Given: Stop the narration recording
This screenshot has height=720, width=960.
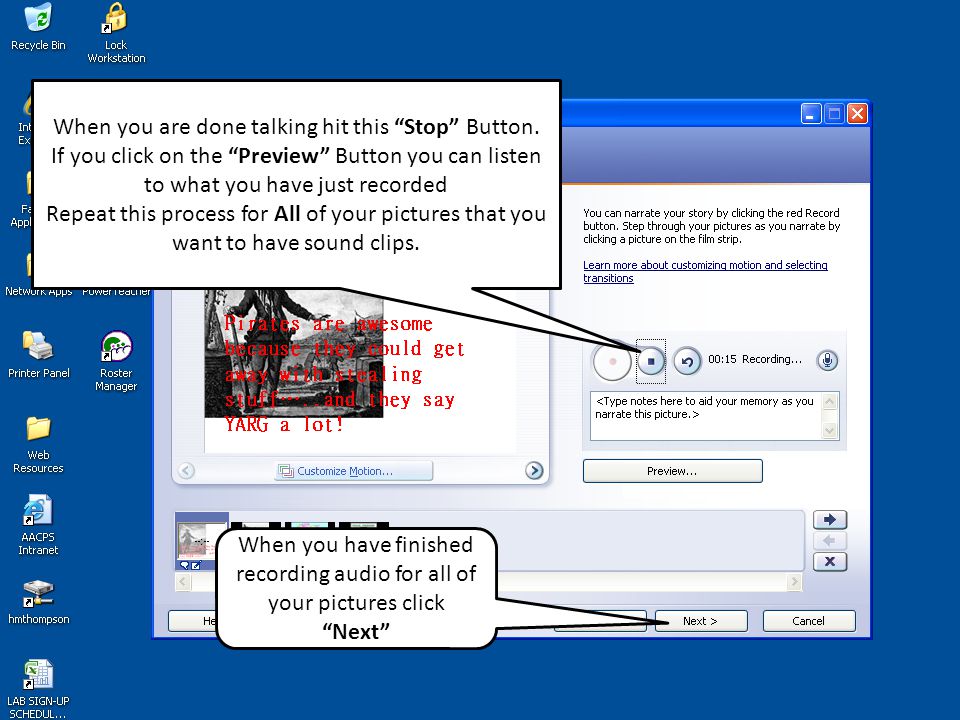Looking at the screenshot, I should [x=651, y=361].
